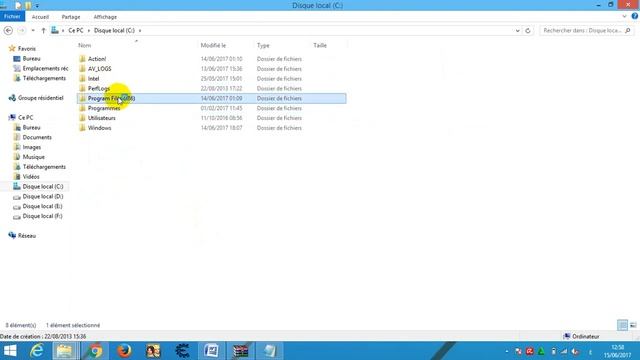
Task: Select Bureau under Ce PC
Action: [x=31, y=127]
